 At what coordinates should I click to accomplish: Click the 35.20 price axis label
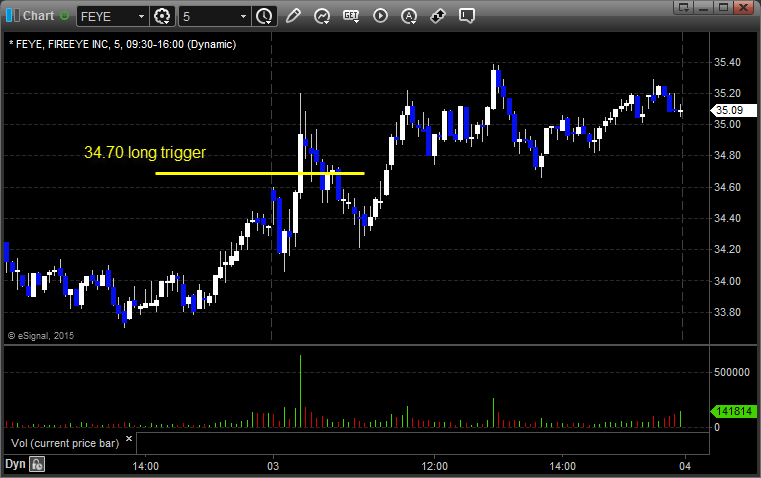pyautogui.click(x=727, y=93)
